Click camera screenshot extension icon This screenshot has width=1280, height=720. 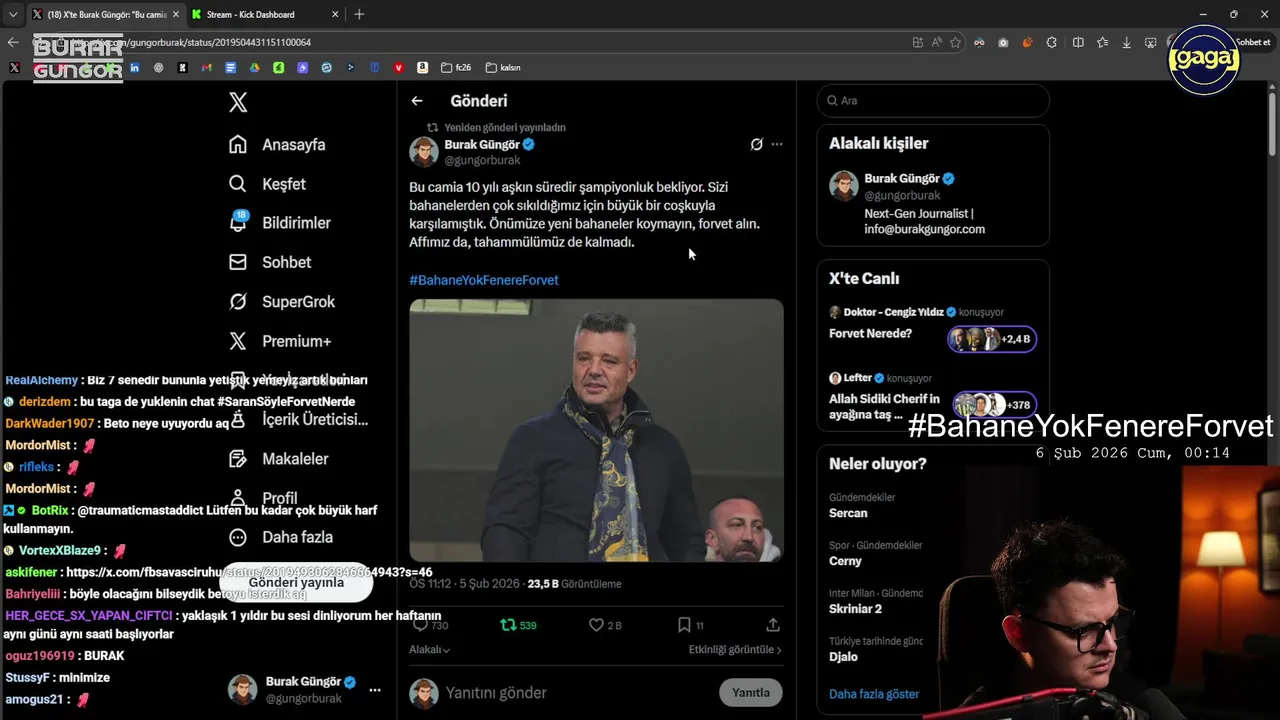pos(1003,42)
